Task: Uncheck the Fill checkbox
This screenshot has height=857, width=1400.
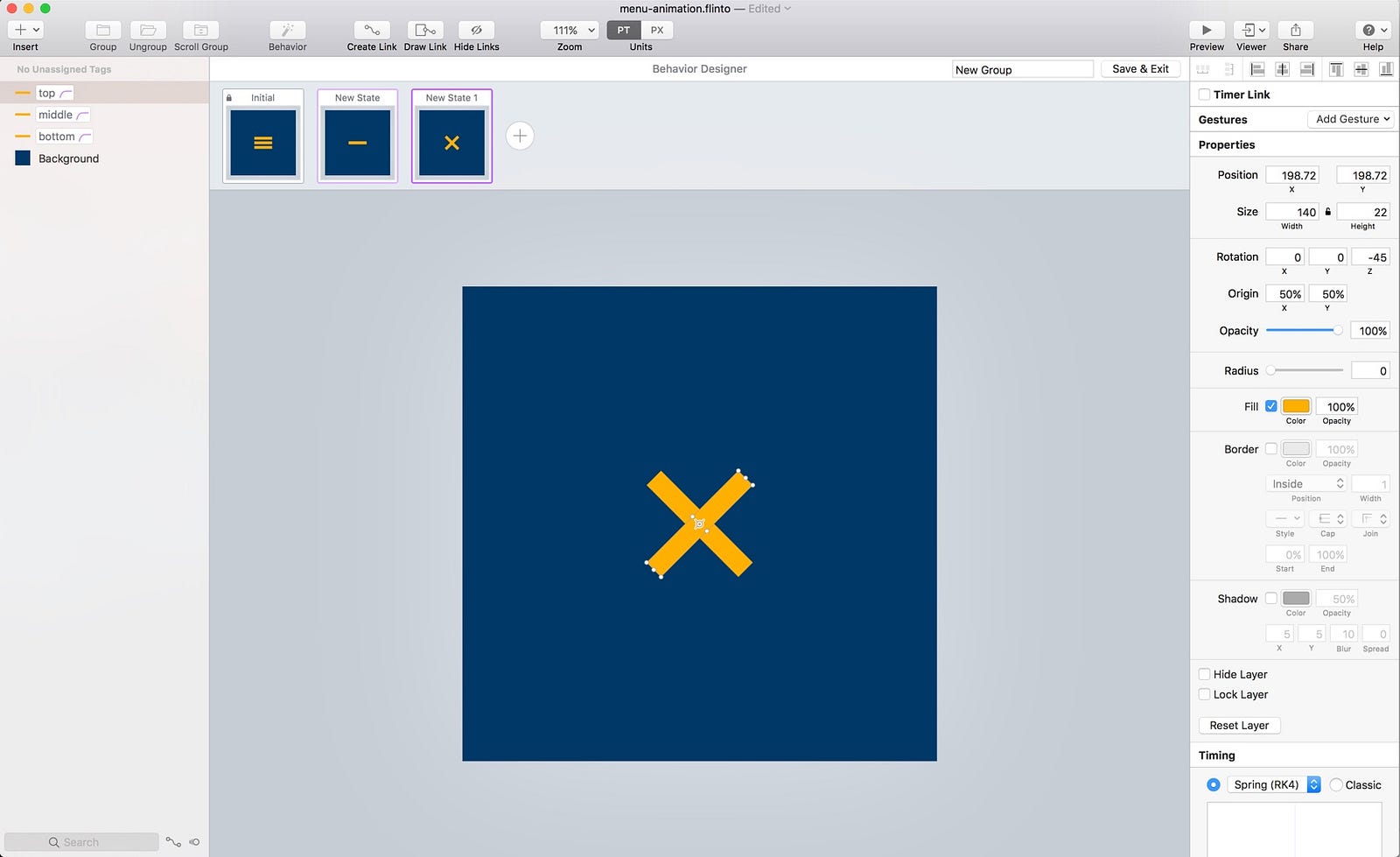Action: pos(1271,406)
